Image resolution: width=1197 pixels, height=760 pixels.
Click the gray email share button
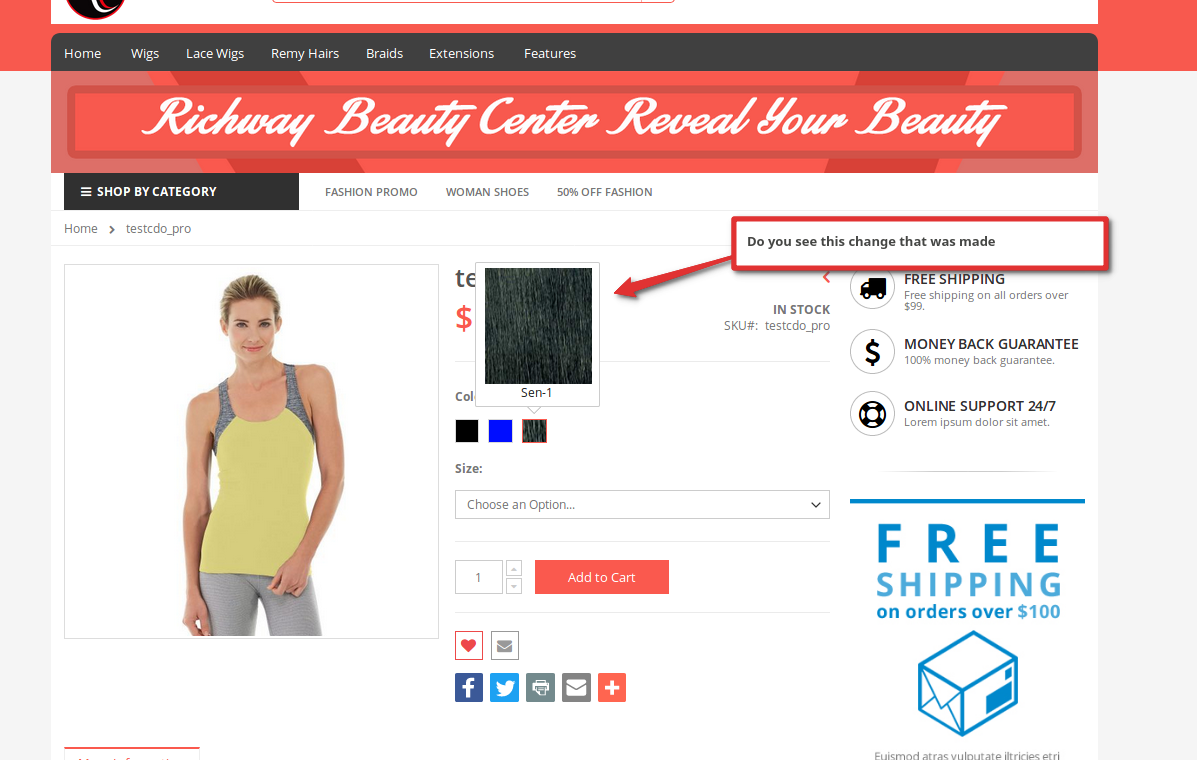[x=576, y=688]
